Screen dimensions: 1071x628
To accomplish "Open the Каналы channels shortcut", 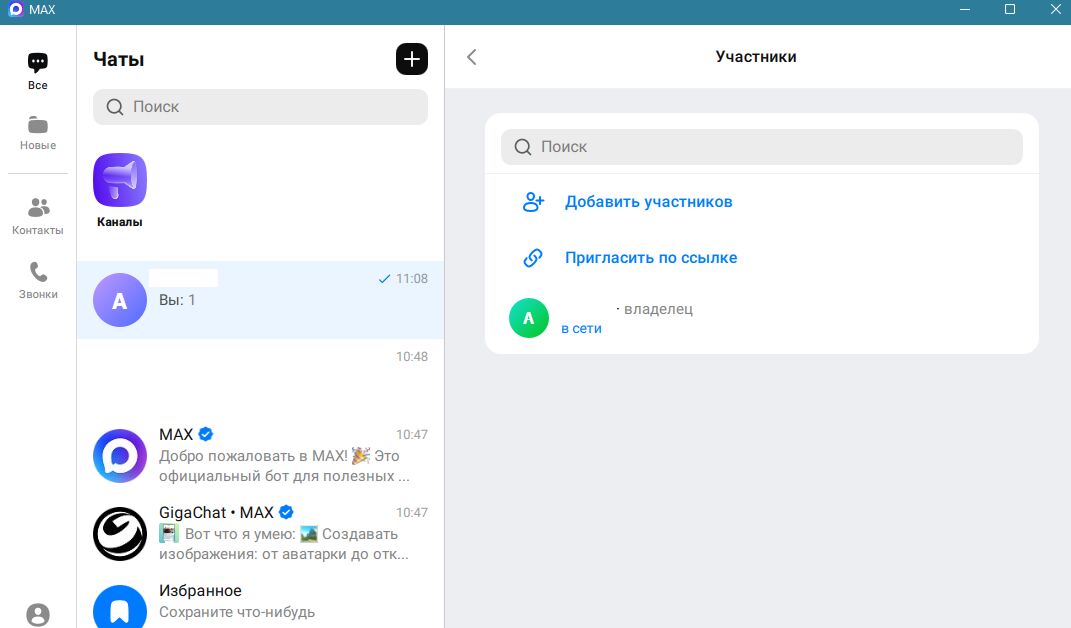I will [x=119, y=190].
